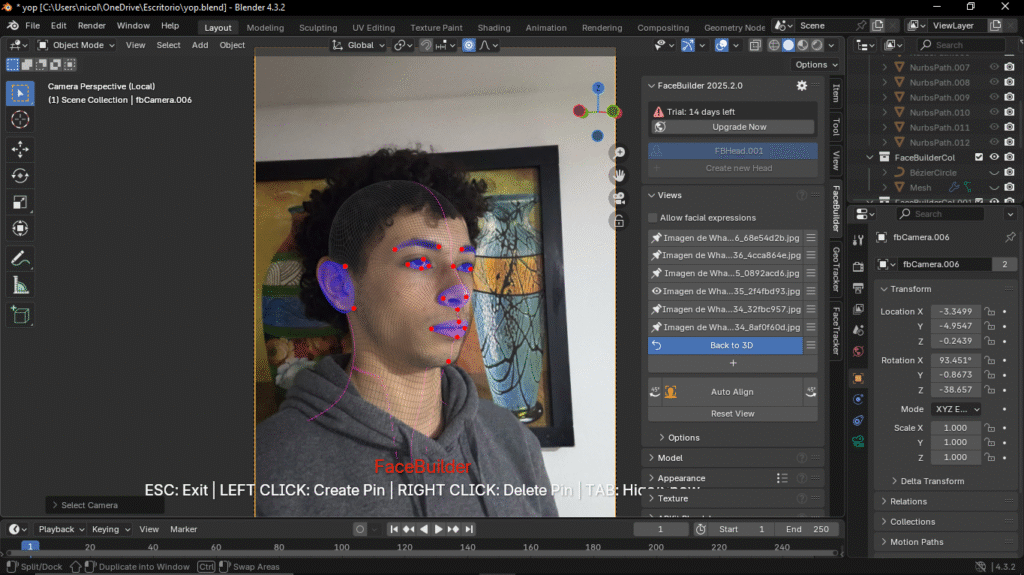Click the Add Cube tool icon

click(20, 315)
